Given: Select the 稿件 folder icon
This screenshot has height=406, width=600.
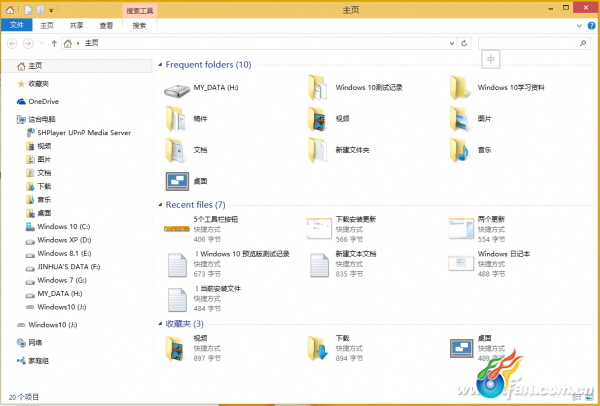Looking at the screenshot, I should (x=176, y=119).
